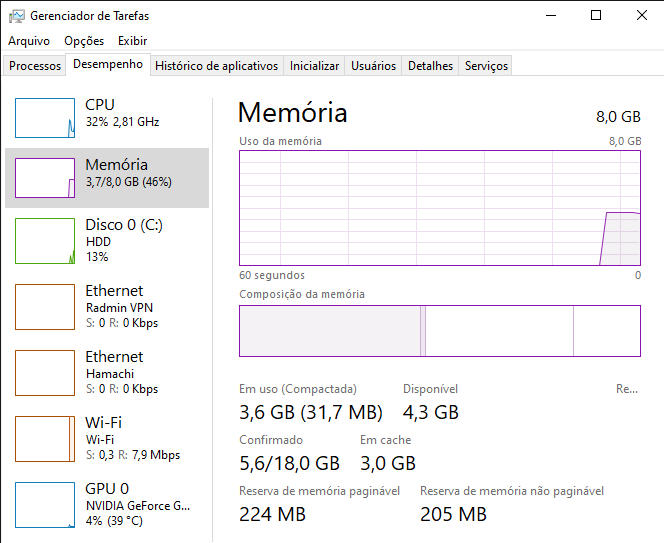
Task: Select the Ethernet Hamachi graph icon
Action: click(45, 373)
